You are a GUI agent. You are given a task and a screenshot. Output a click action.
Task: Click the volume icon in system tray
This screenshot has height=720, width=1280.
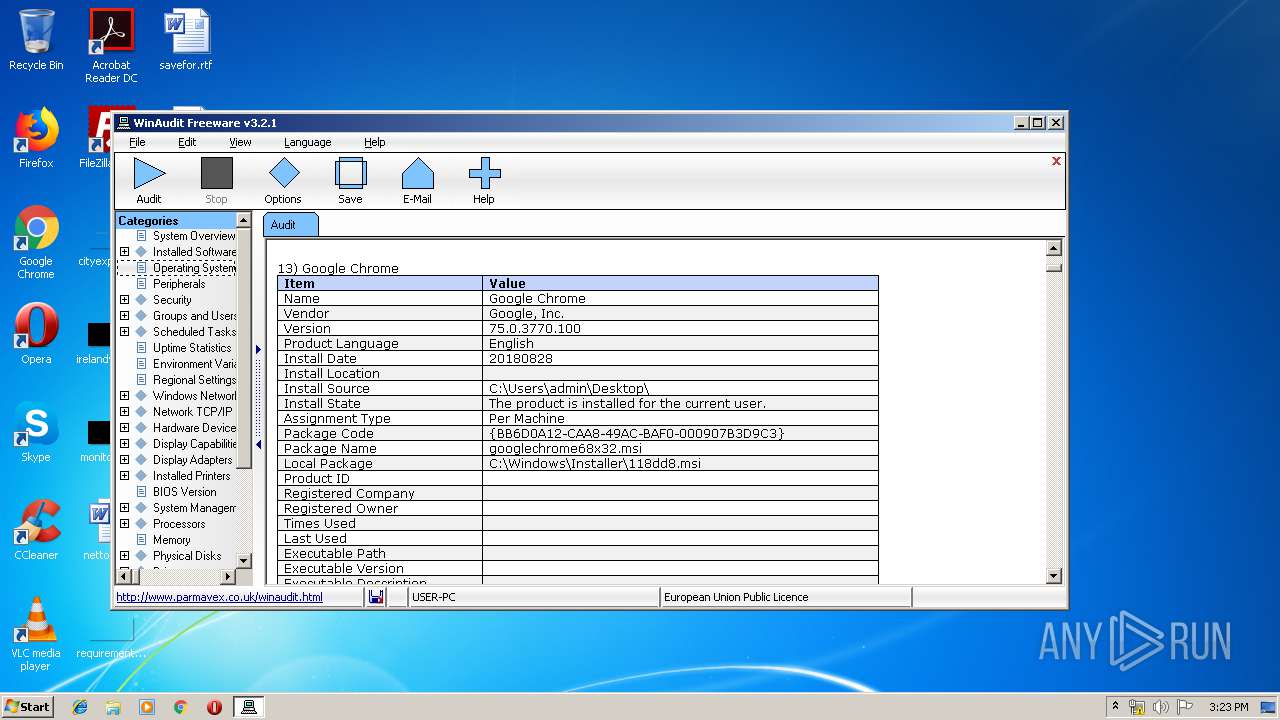[1161, 707]
